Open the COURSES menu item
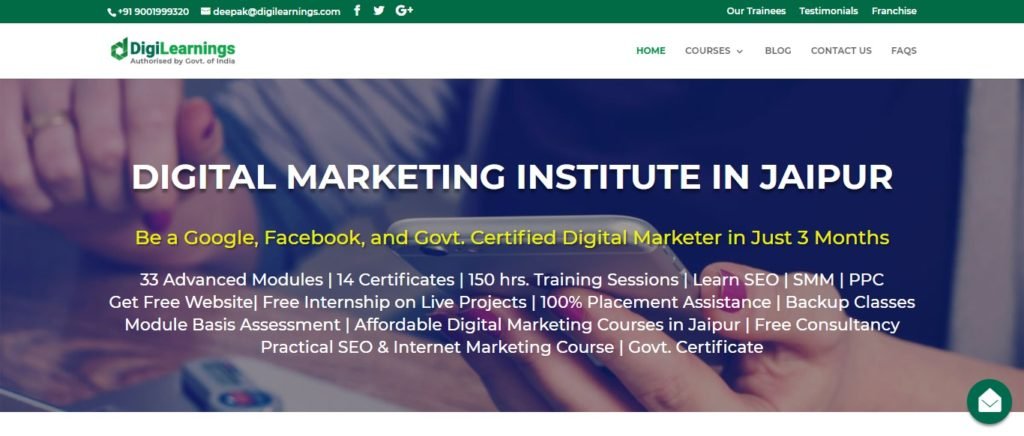 (708, 50)
